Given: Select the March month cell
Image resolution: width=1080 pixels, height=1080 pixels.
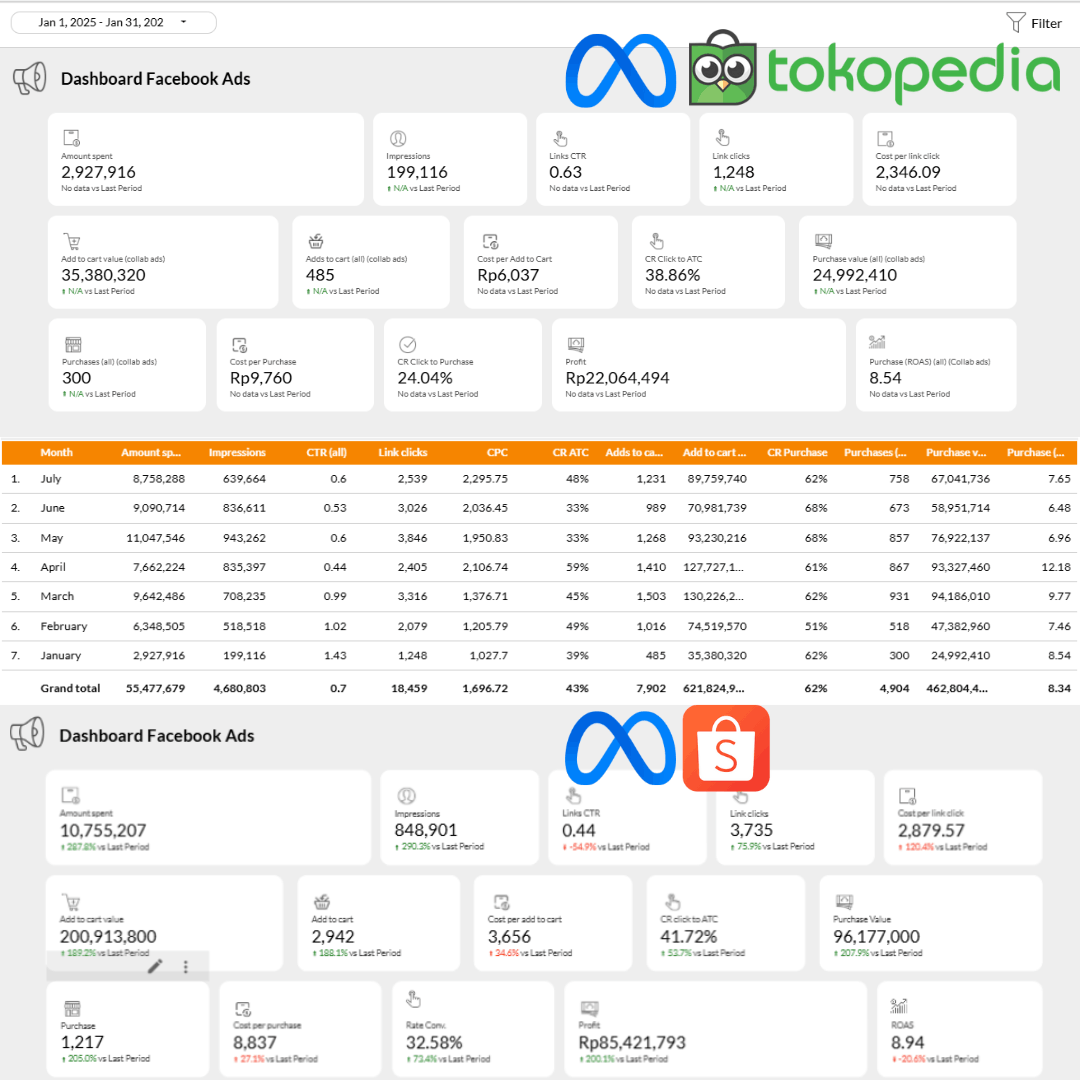Looking at the screenshot, I should pos(57,596).
